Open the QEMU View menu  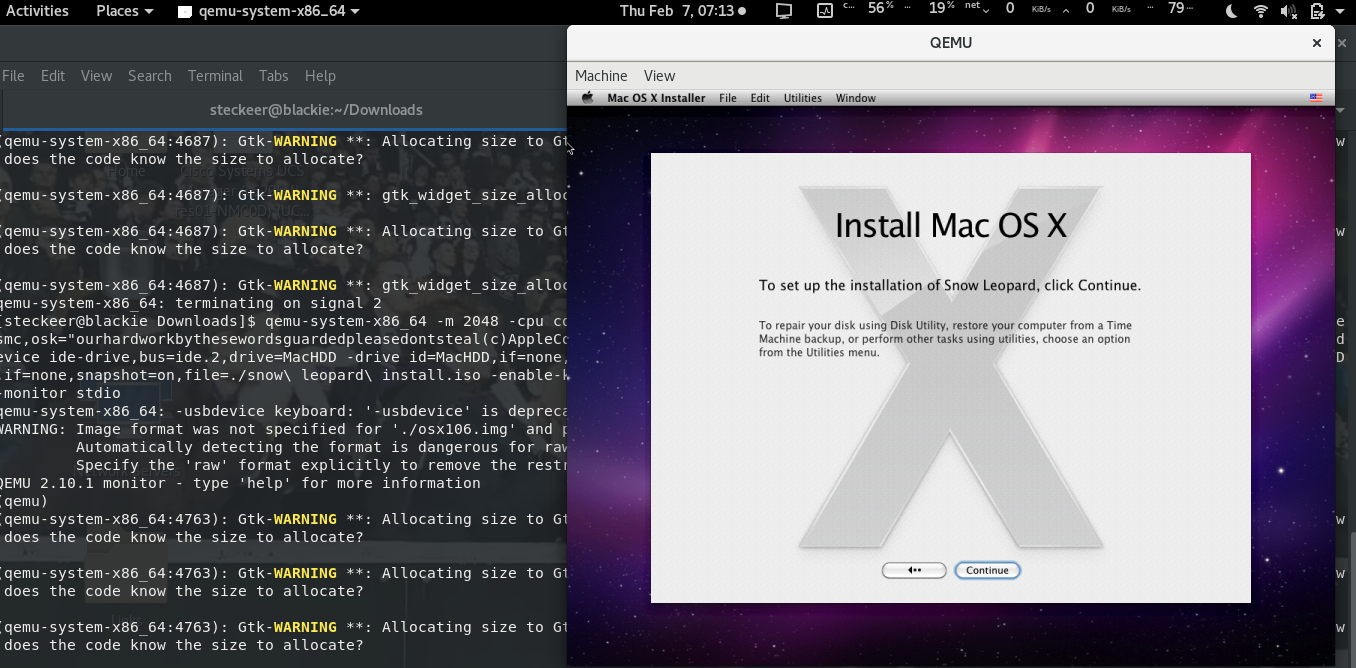(x=659, y=76)
